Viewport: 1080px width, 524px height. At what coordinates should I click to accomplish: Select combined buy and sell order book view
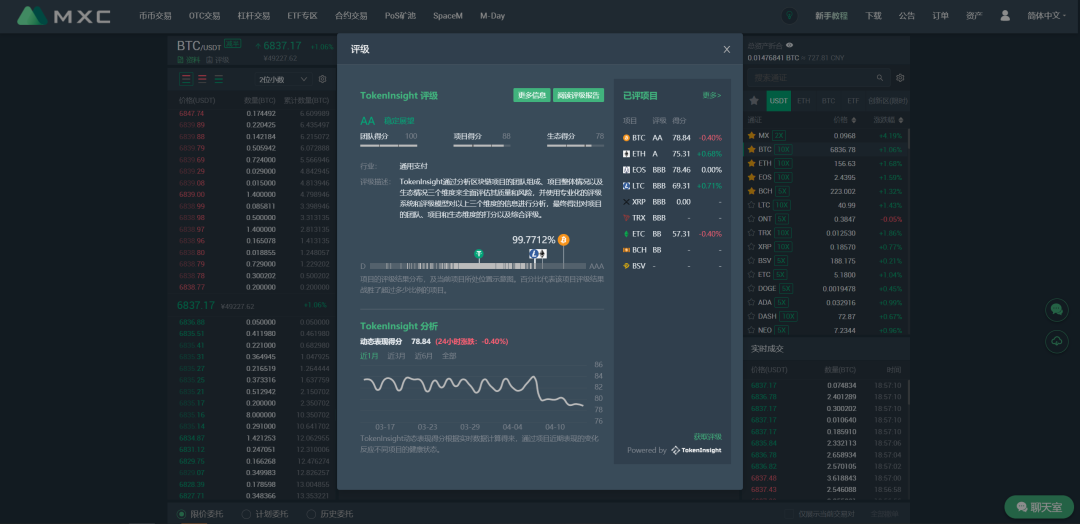point(186,79)
